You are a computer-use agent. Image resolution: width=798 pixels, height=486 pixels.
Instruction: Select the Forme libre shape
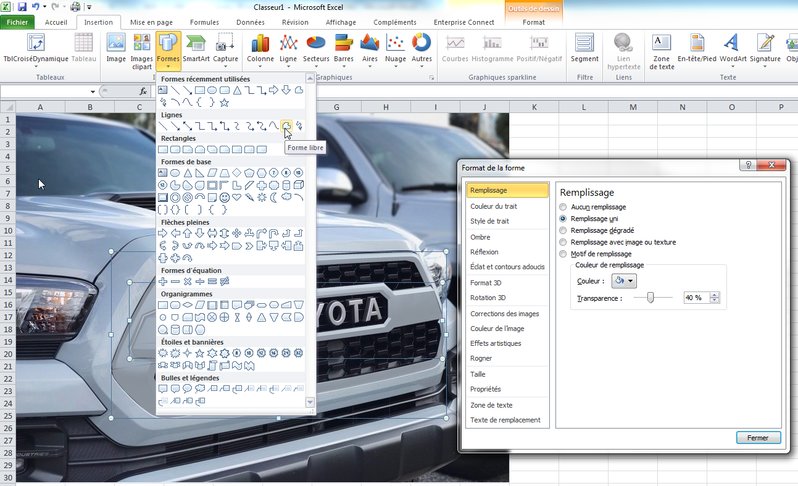click(287, 125)
